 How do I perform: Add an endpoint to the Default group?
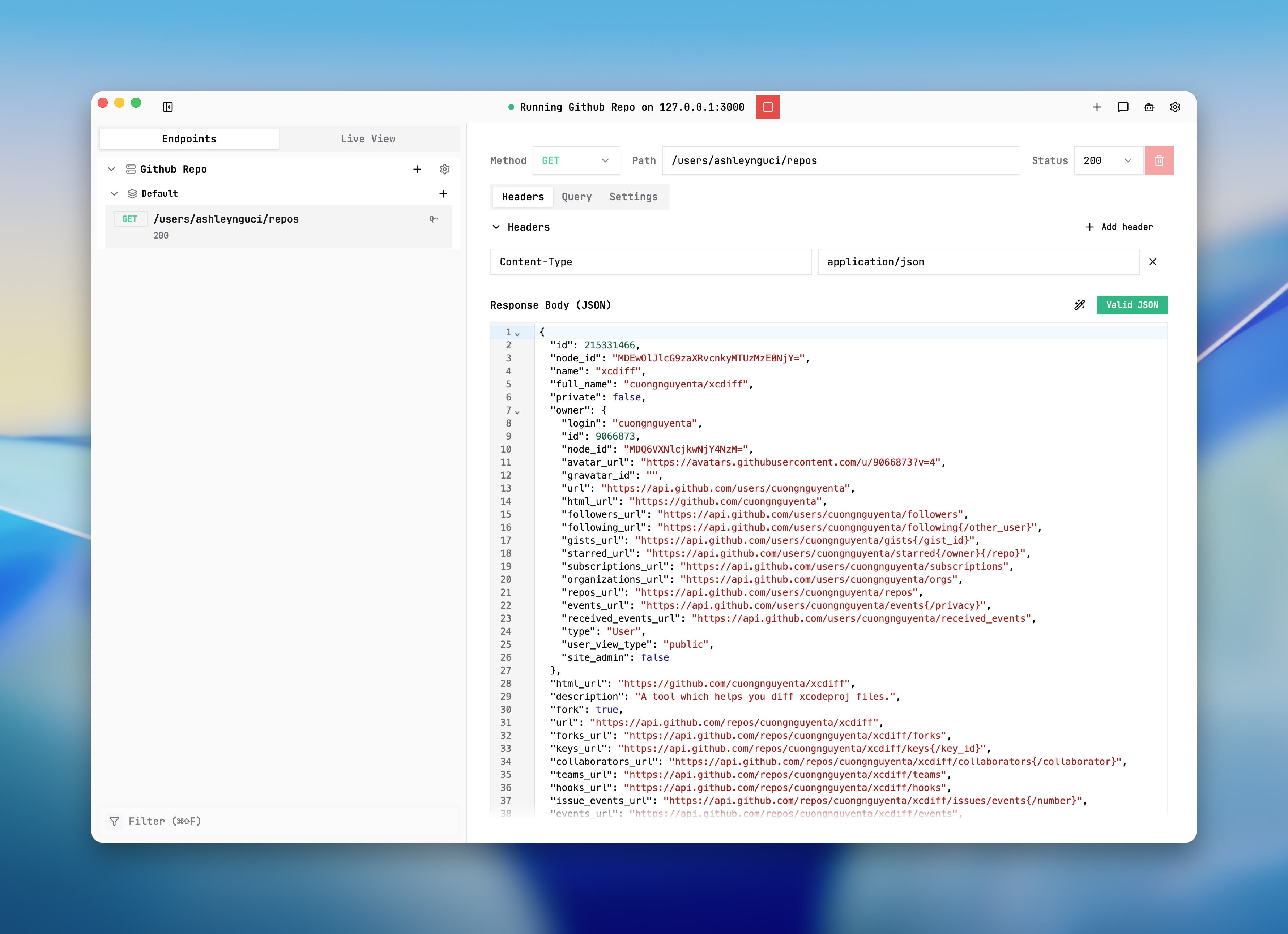[444, 194]
